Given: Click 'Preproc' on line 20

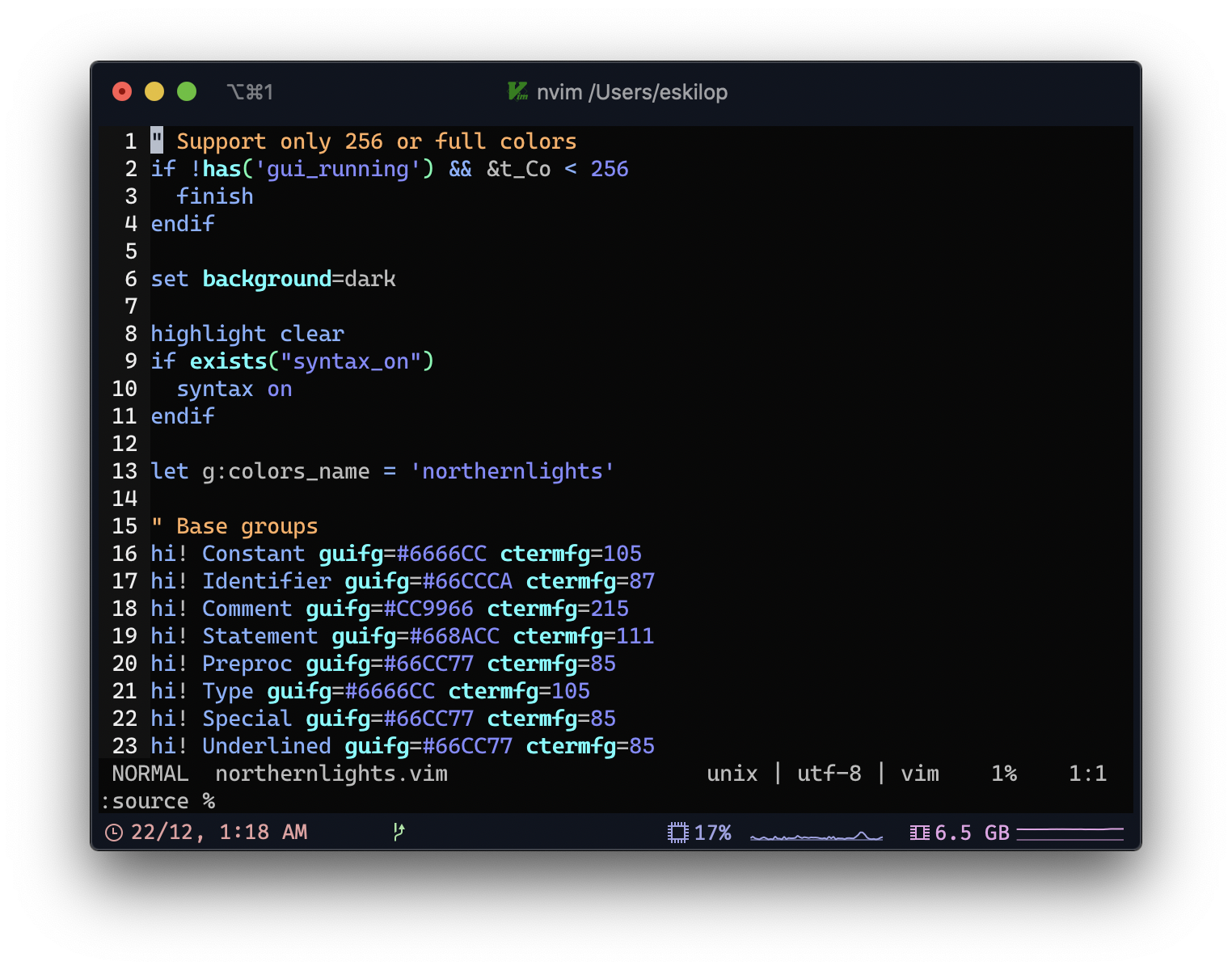Looking at the screenshot, I should click(x=247, y=664).
